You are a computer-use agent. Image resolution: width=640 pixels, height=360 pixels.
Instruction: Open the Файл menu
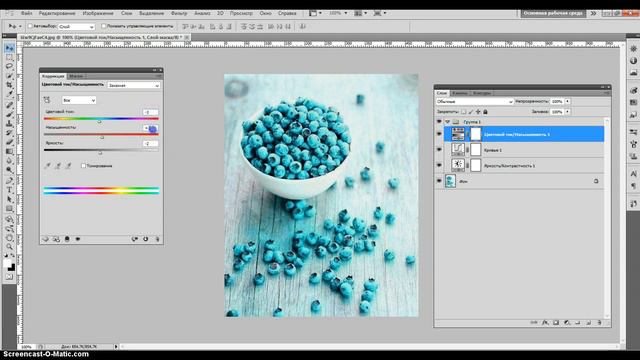[x=27, y=13]
